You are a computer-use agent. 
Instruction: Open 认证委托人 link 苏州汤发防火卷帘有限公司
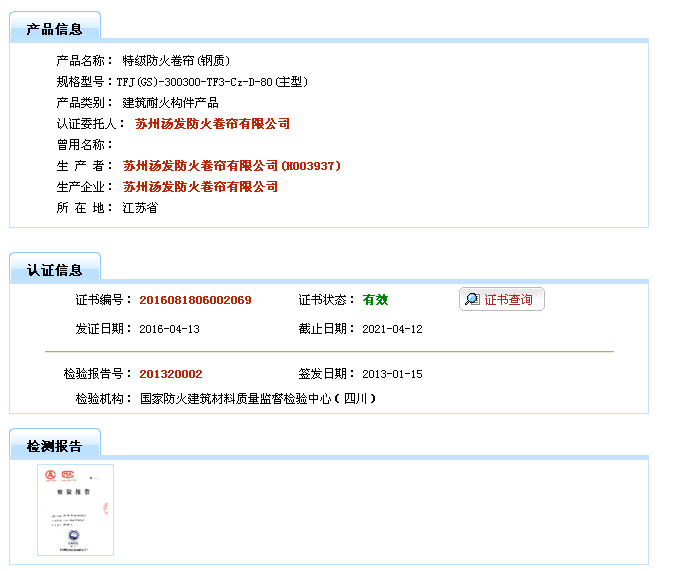click(212, 124)
